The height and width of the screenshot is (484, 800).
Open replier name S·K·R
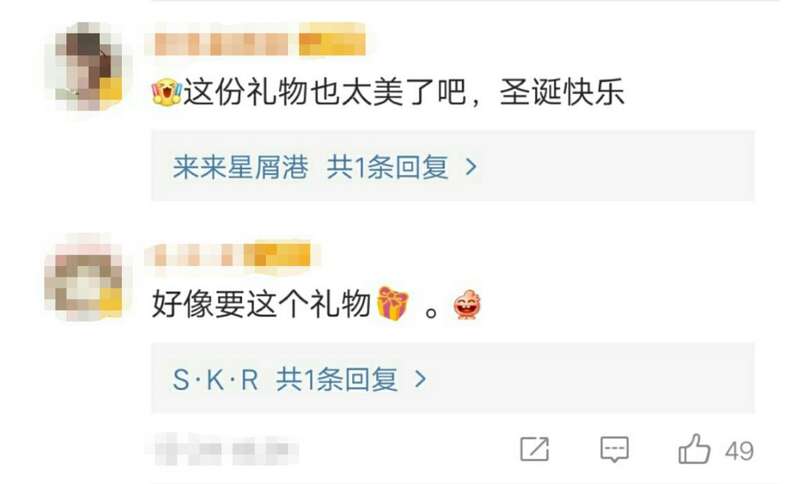(215, 379)
